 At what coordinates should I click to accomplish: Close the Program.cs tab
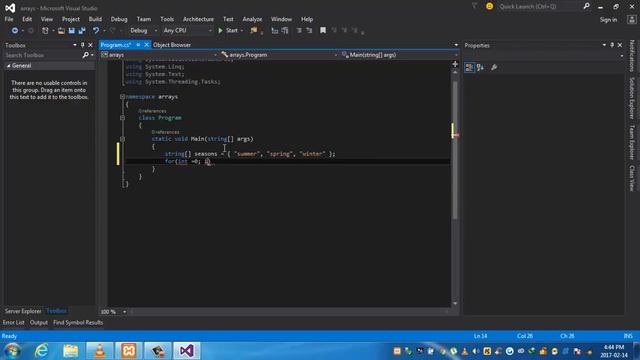147,45
